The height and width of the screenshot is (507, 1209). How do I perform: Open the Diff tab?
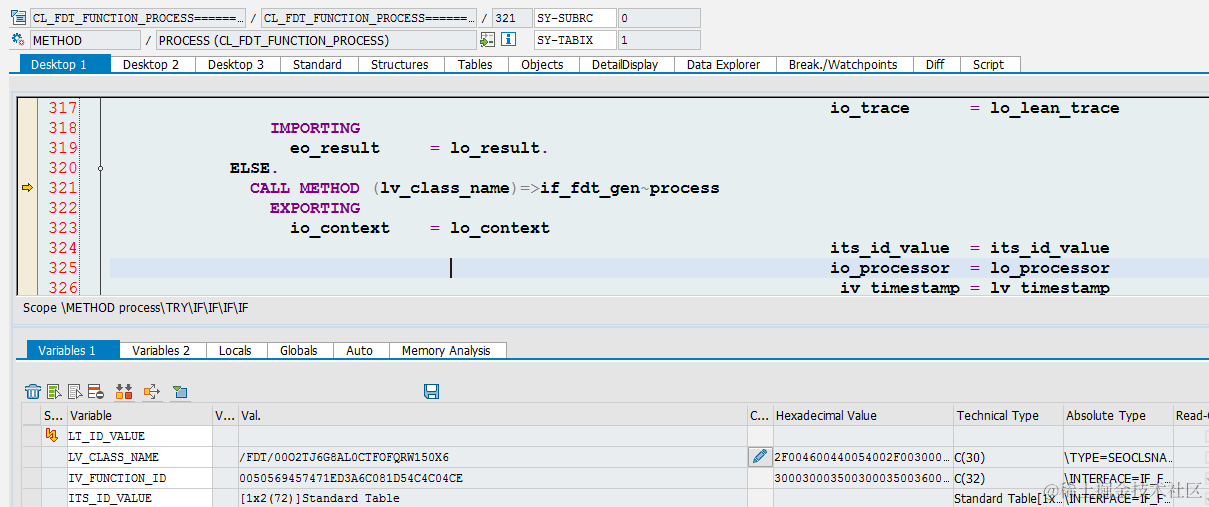point(935,64)
